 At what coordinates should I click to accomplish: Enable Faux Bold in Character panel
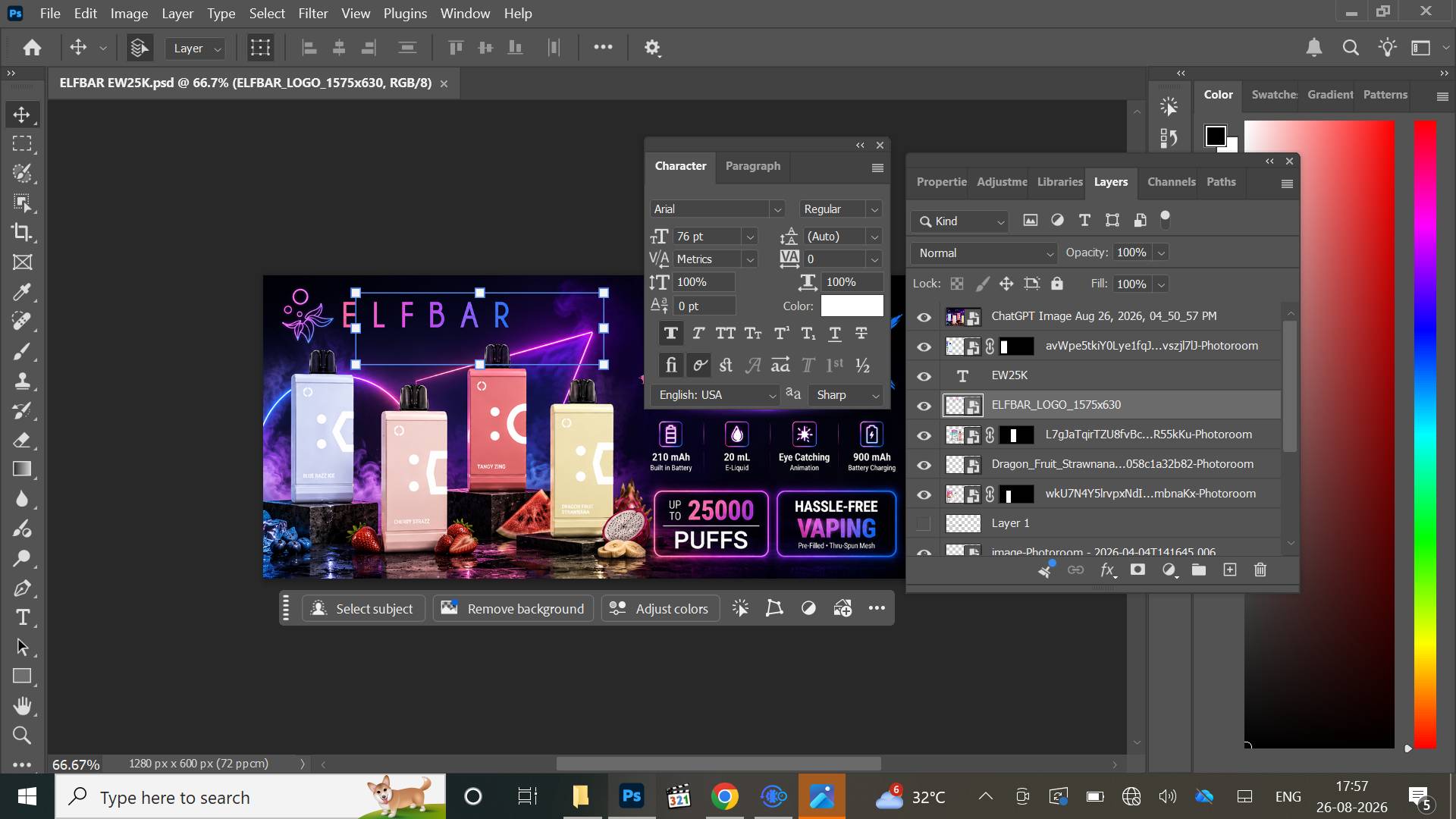tap(671, 333)
